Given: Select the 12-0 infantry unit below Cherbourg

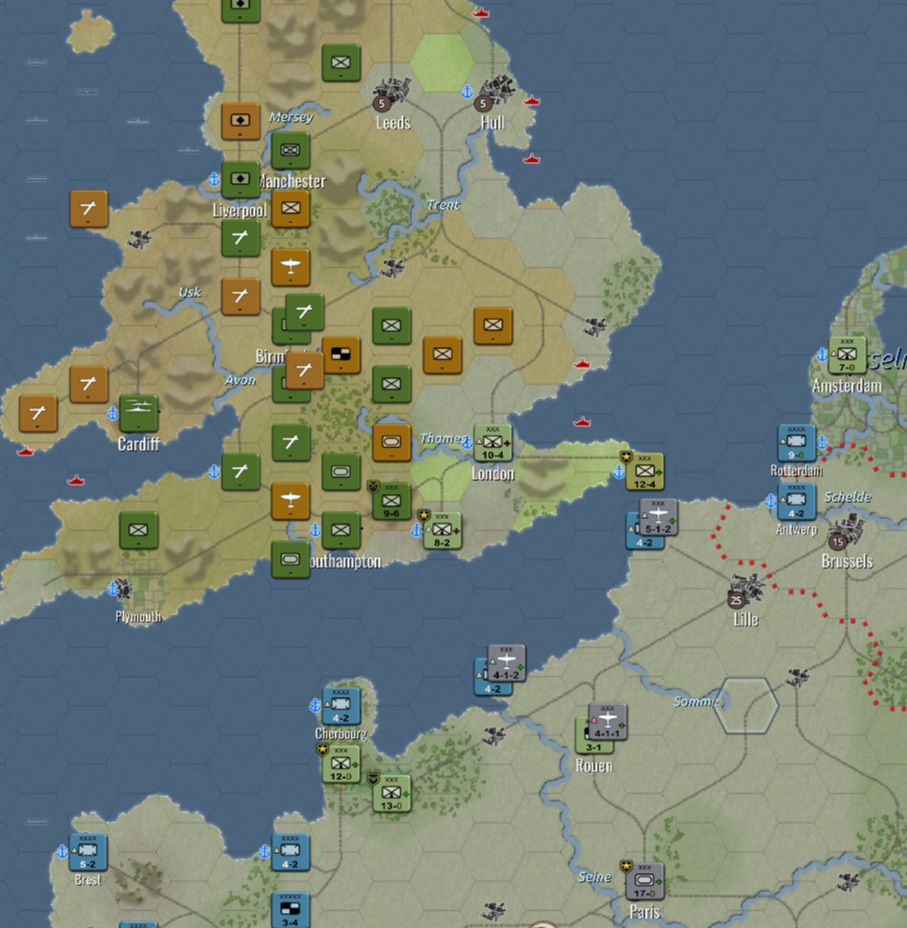Looking at the screenshot, I should click(x=341, y=764).
